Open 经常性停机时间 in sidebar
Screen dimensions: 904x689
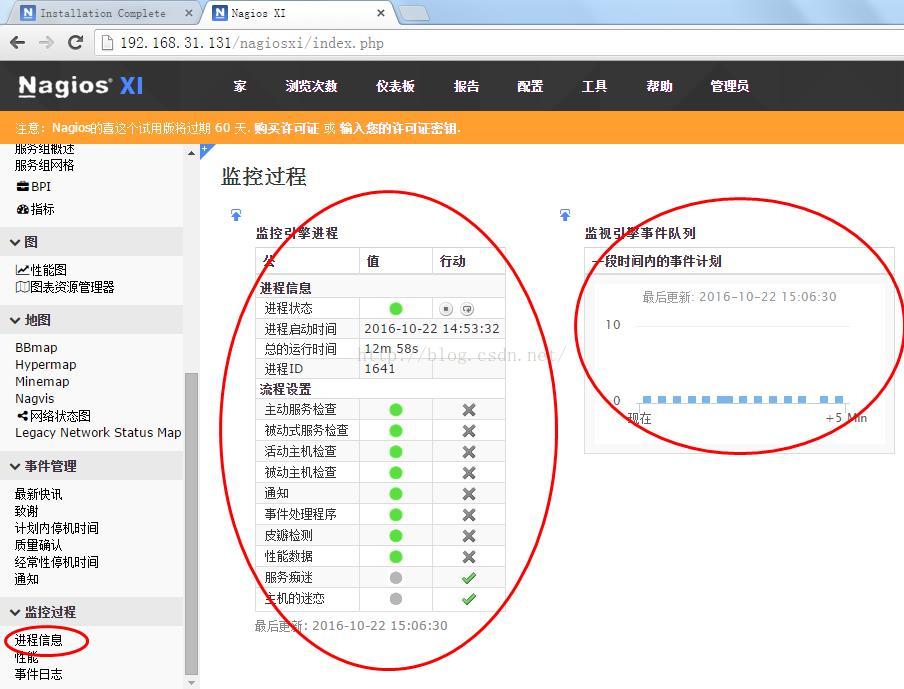pos(56,562)
